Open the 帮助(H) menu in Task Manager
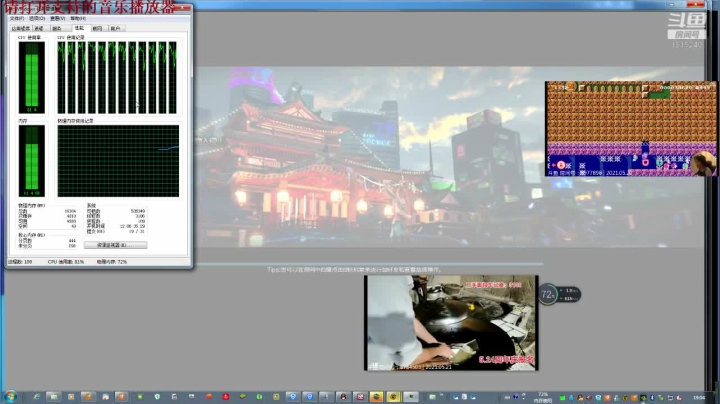720x404 pixels. point(78,18)
